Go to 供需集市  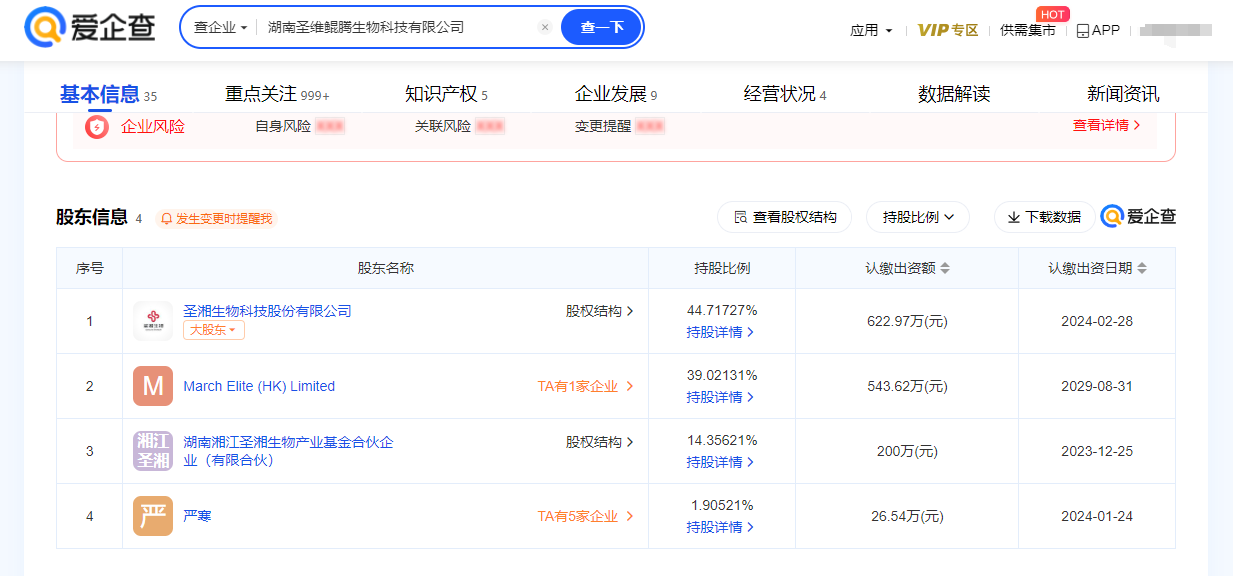(x=1028, y=30)
